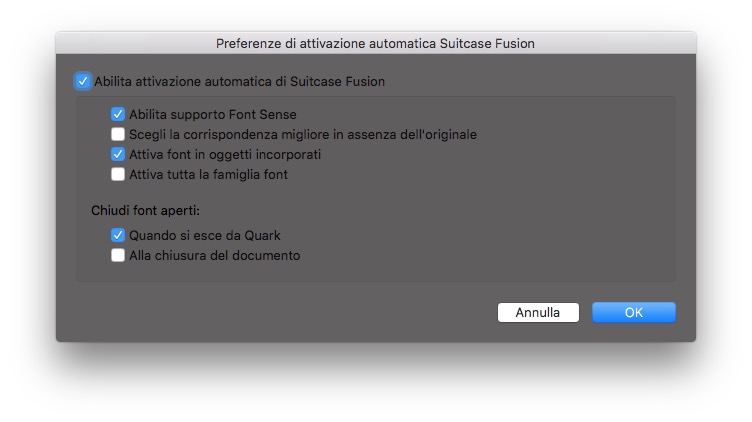The image size is (752, 422).
Task: Uncheck the 'Abilita supporto Font Sense' checkbox
Action: (118, 115)
